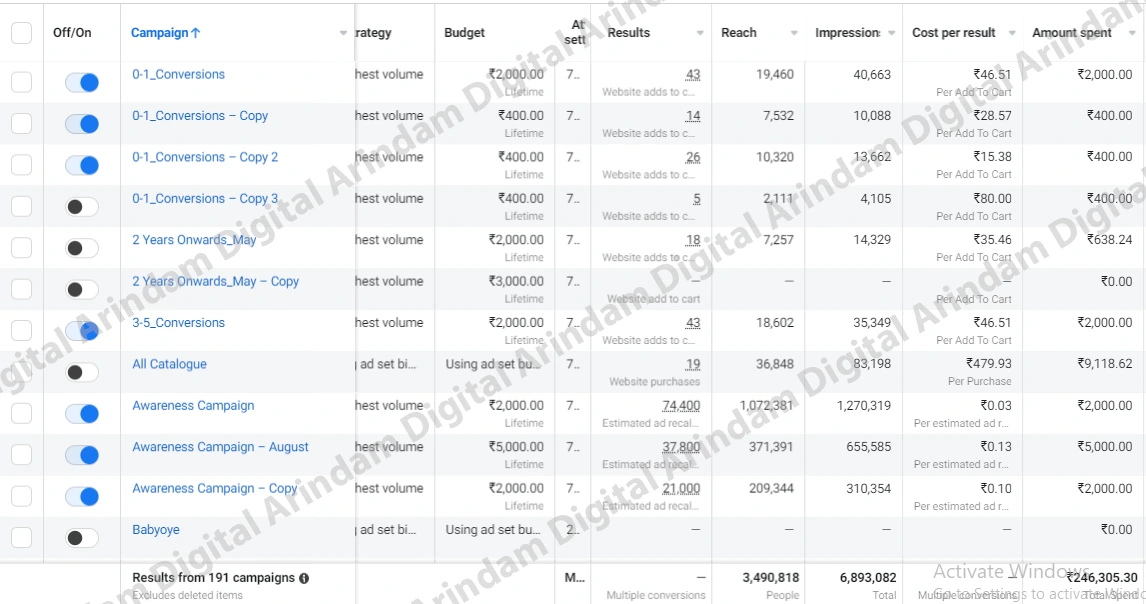The width and height of the screenshot is (1146, 604).
Task: Open the Campaign column dropdown arrow
Action: click(x=344, y=33)
